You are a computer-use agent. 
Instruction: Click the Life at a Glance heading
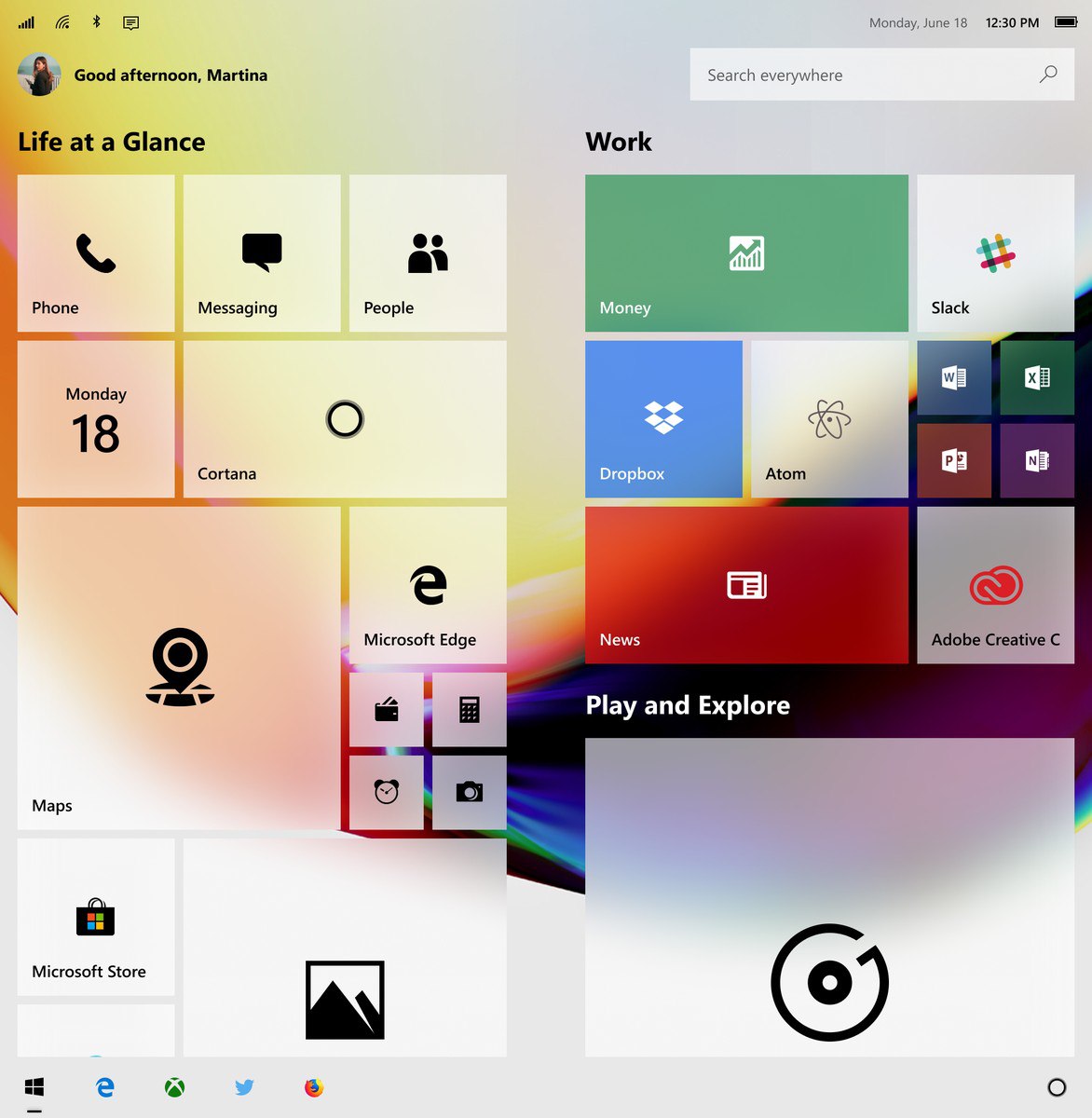112,142
